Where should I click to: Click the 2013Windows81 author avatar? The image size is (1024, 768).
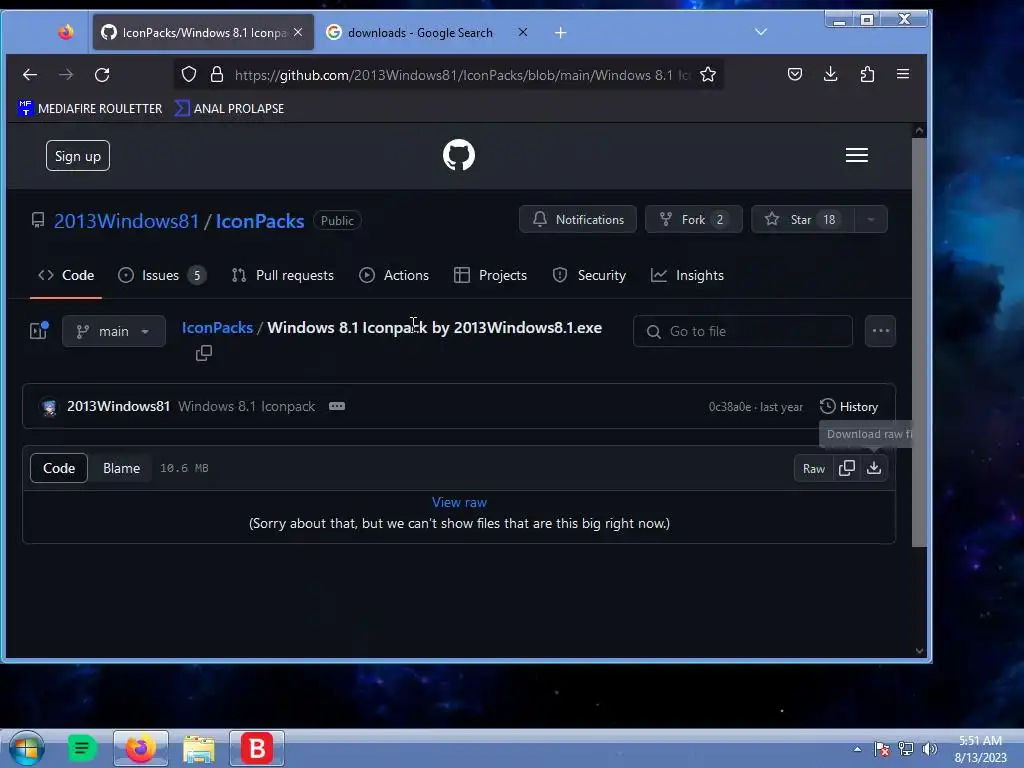coord(49,407)
